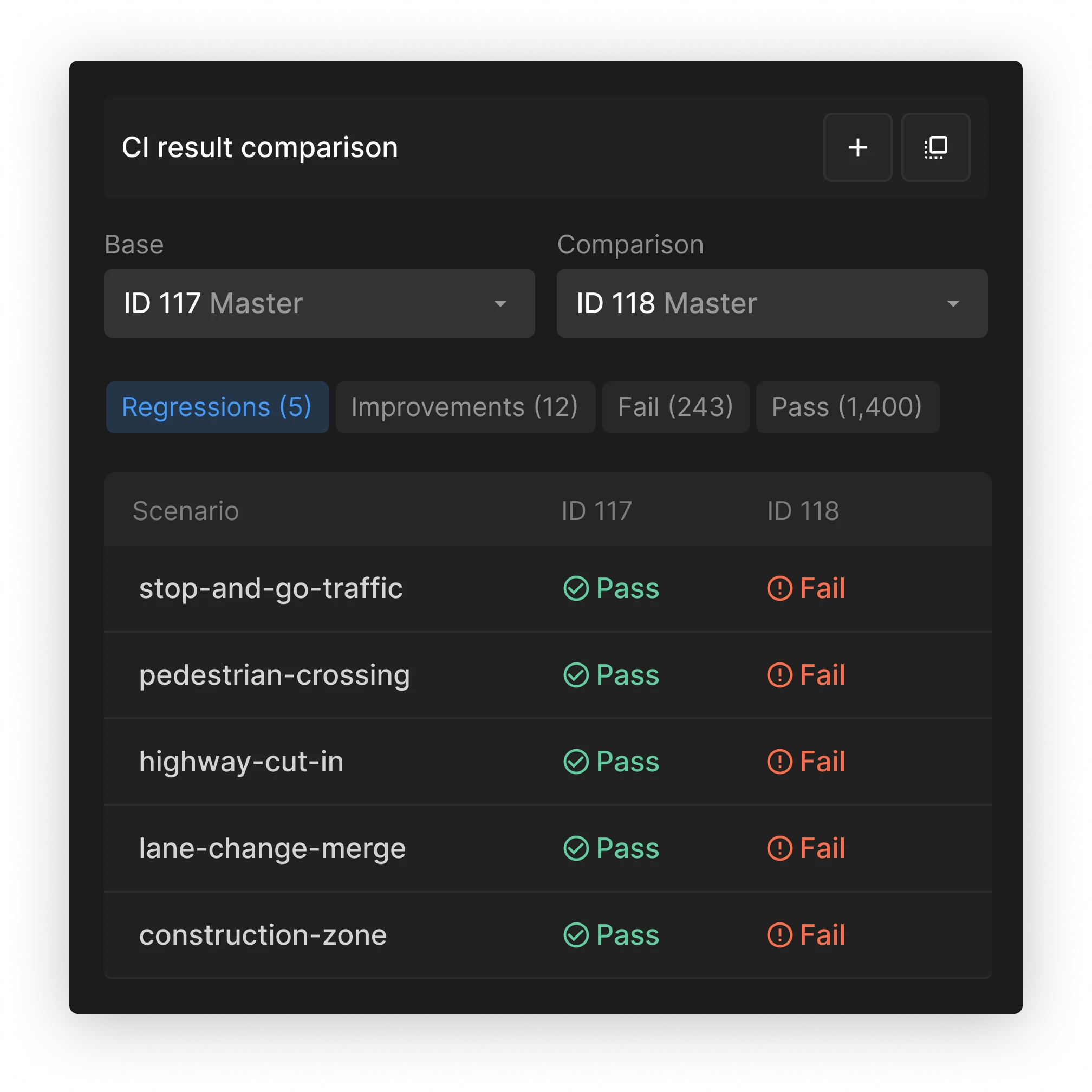Switch to Improvements (12) tab

465,407
